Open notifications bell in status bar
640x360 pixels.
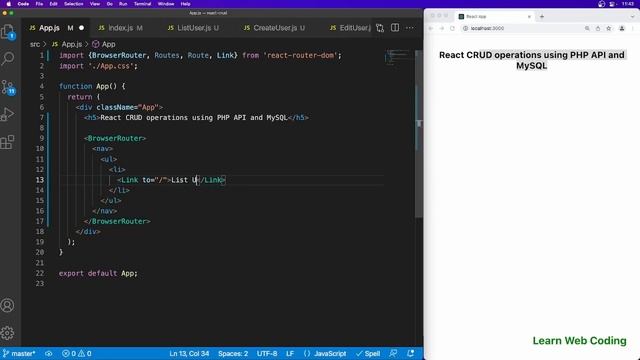point(411,353)
